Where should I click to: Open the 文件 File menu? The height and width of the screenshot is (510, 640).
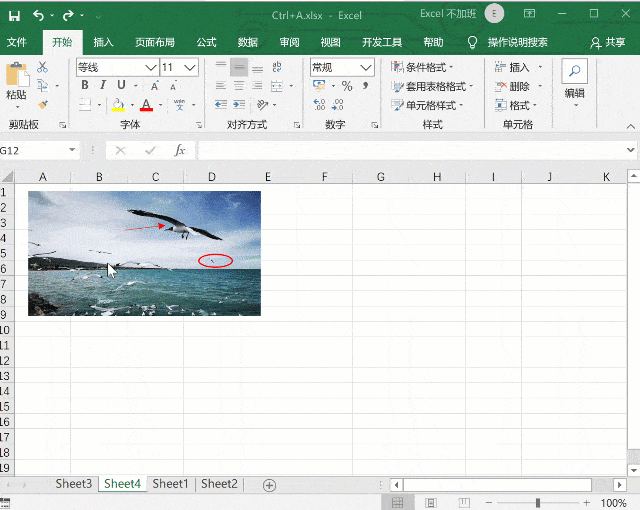click(x=17, y=42)
